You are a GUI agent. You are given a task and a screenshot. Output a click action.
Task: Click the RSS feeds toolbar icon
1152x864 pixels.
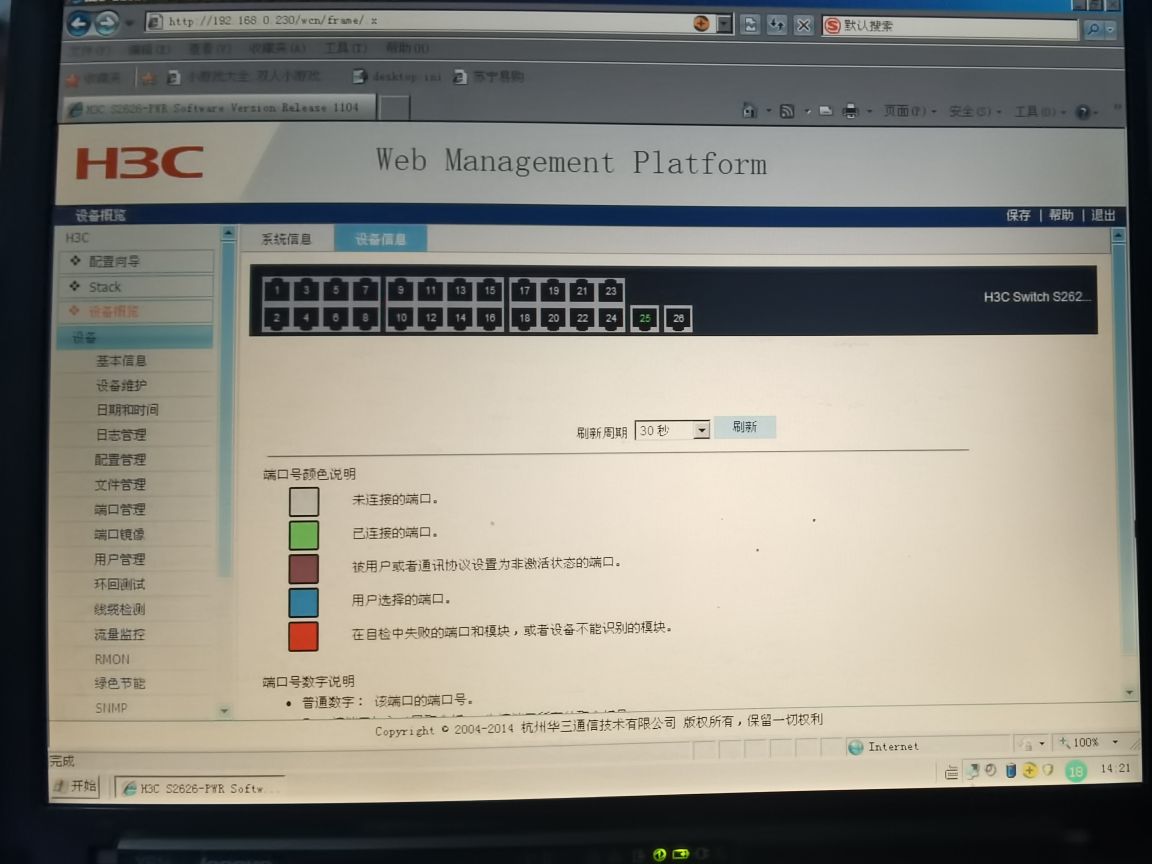click(x=787, y=111)
